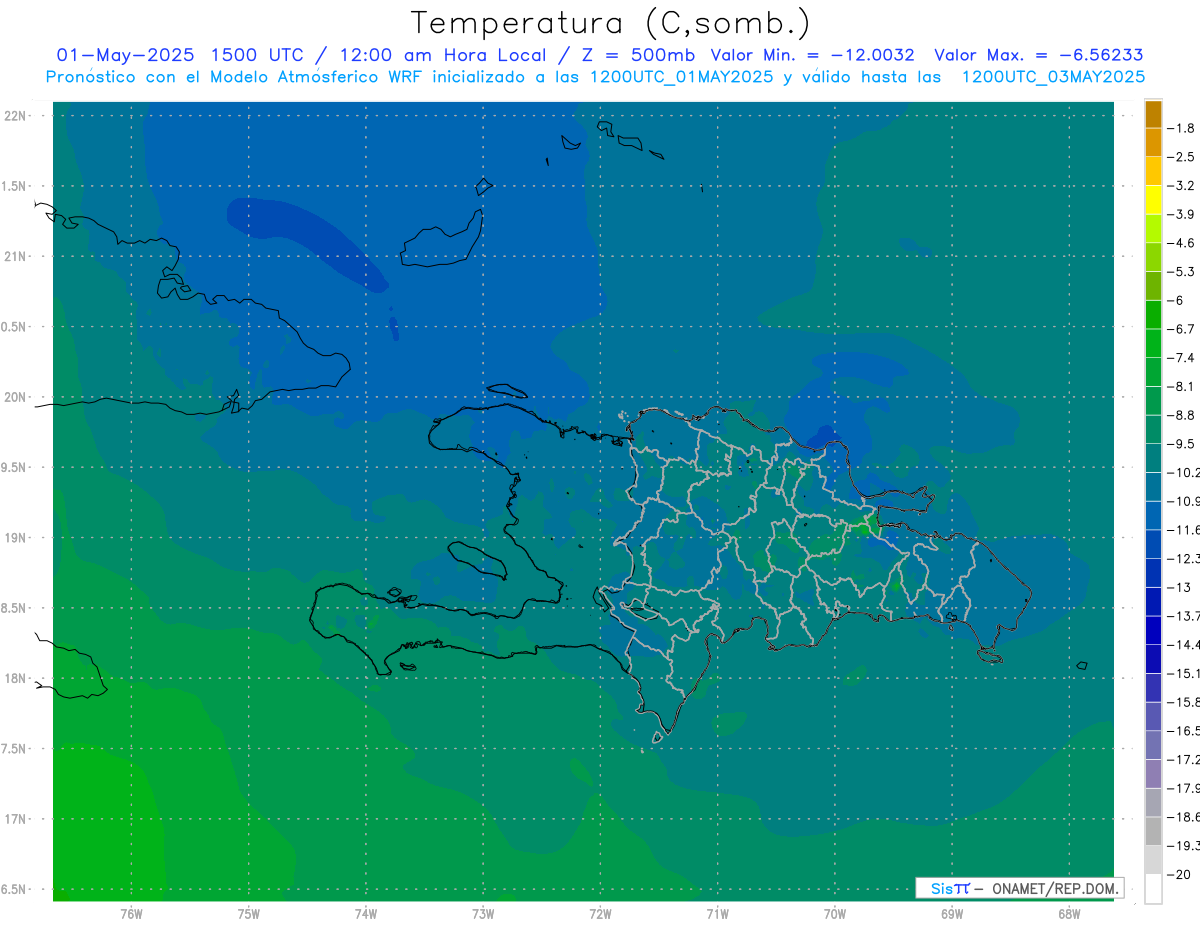Click the -2.5 colorbar label
This screenshot has width=1200, height=927.
(1182, 157)
